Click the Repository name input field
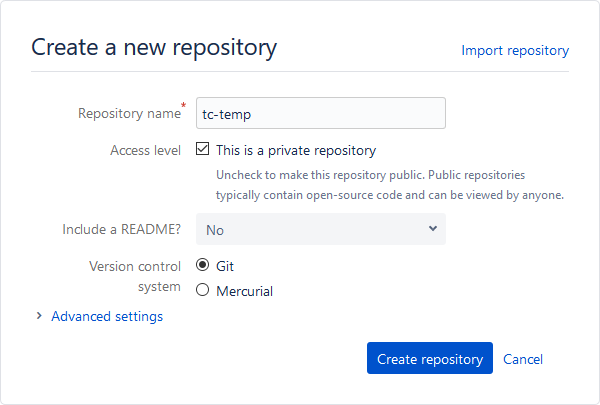The width and height of the screenshot is (600, 405). click(x=320, y=113)
